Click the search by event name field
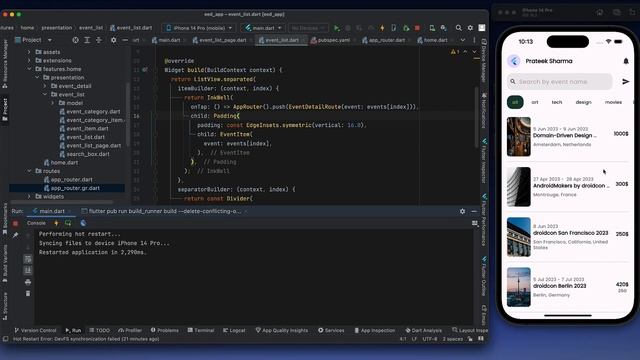 [560, 82]
